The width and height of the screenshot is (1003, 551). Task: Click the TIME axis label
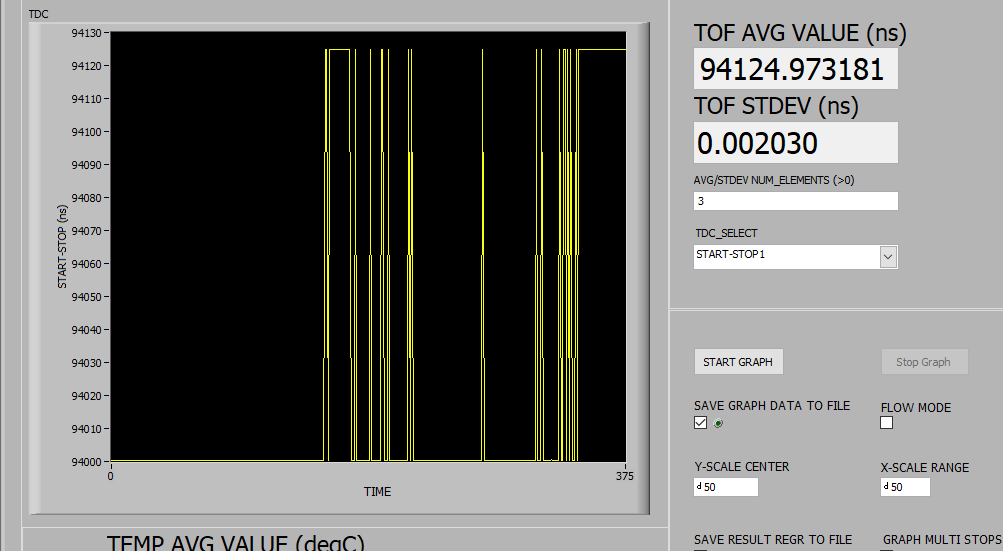[377, 491]
